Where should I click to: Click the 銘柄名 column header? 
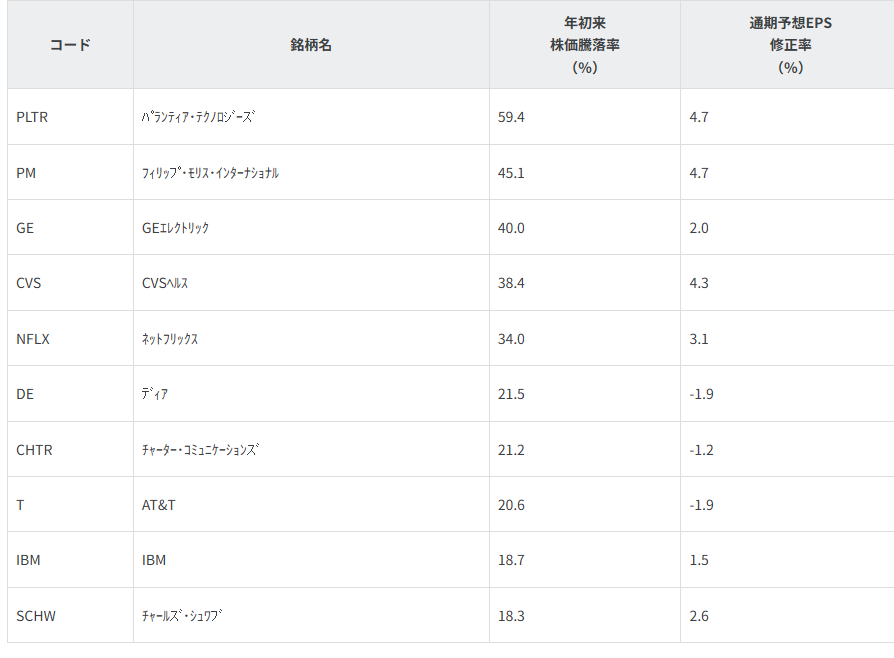coord(311,45)
